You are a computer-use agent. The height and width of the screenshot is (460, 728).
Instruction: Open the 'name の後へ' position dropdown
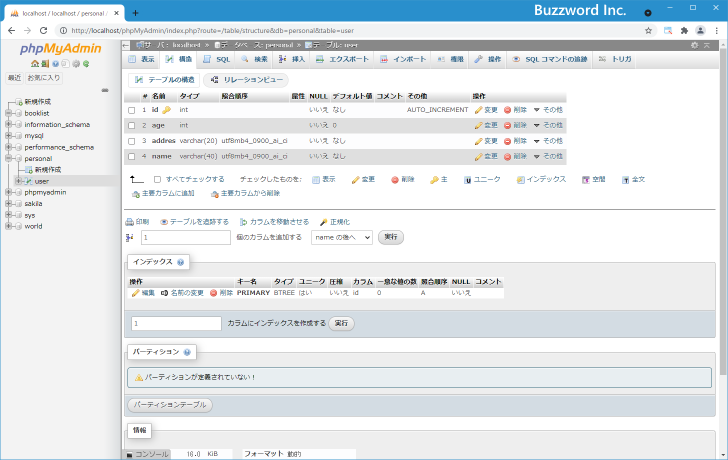tap(340, 238)
